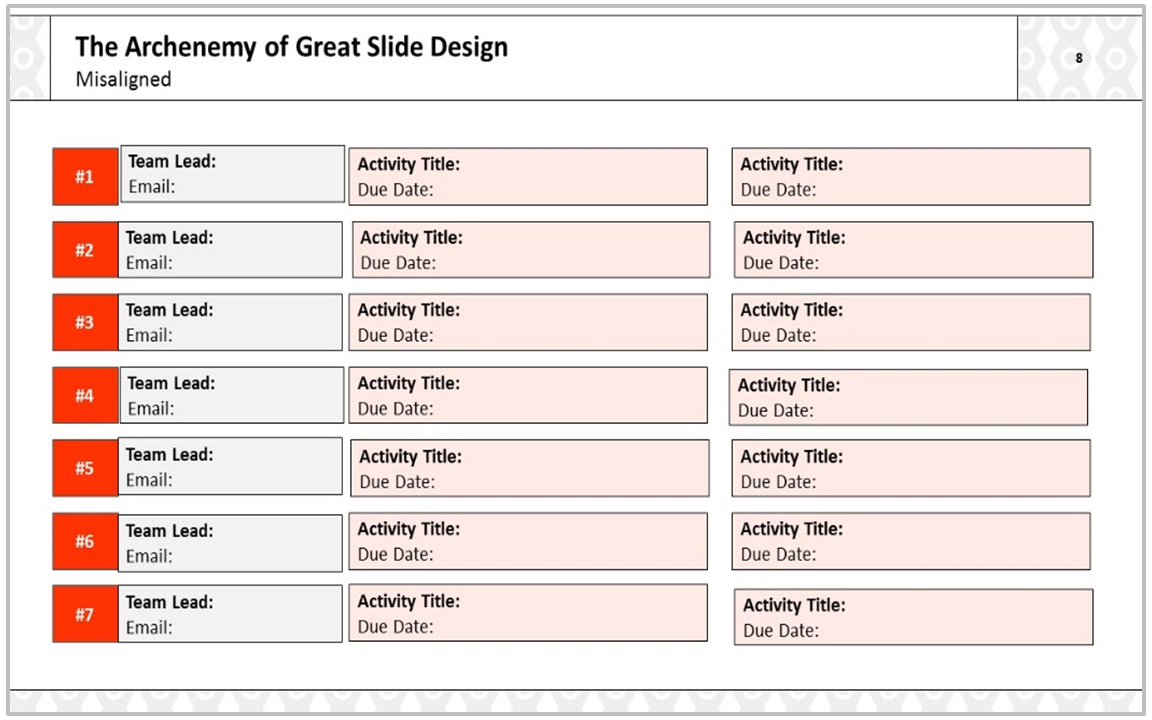Select the Team Lead box beside #7
Image resolution: width=1152 pixels, height=720 pixels.
[230, 614]
